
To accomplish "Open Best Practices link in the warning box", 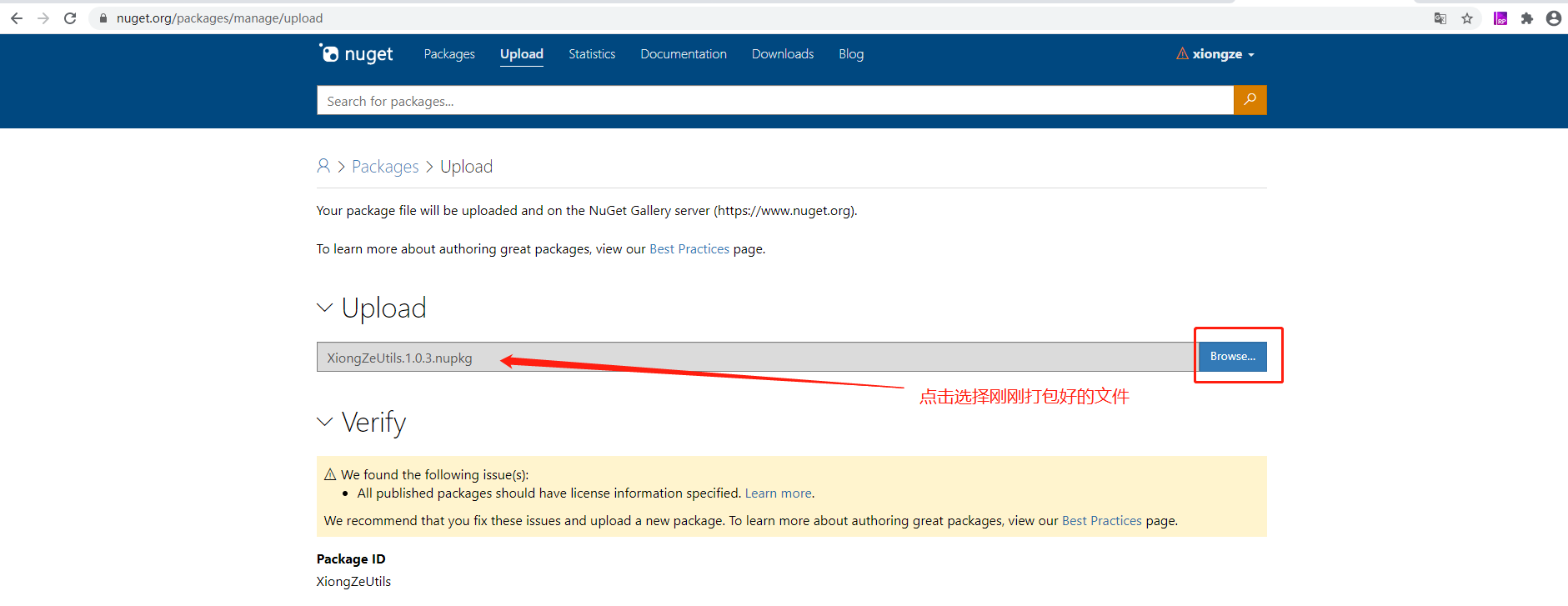I will [1102, 521].
